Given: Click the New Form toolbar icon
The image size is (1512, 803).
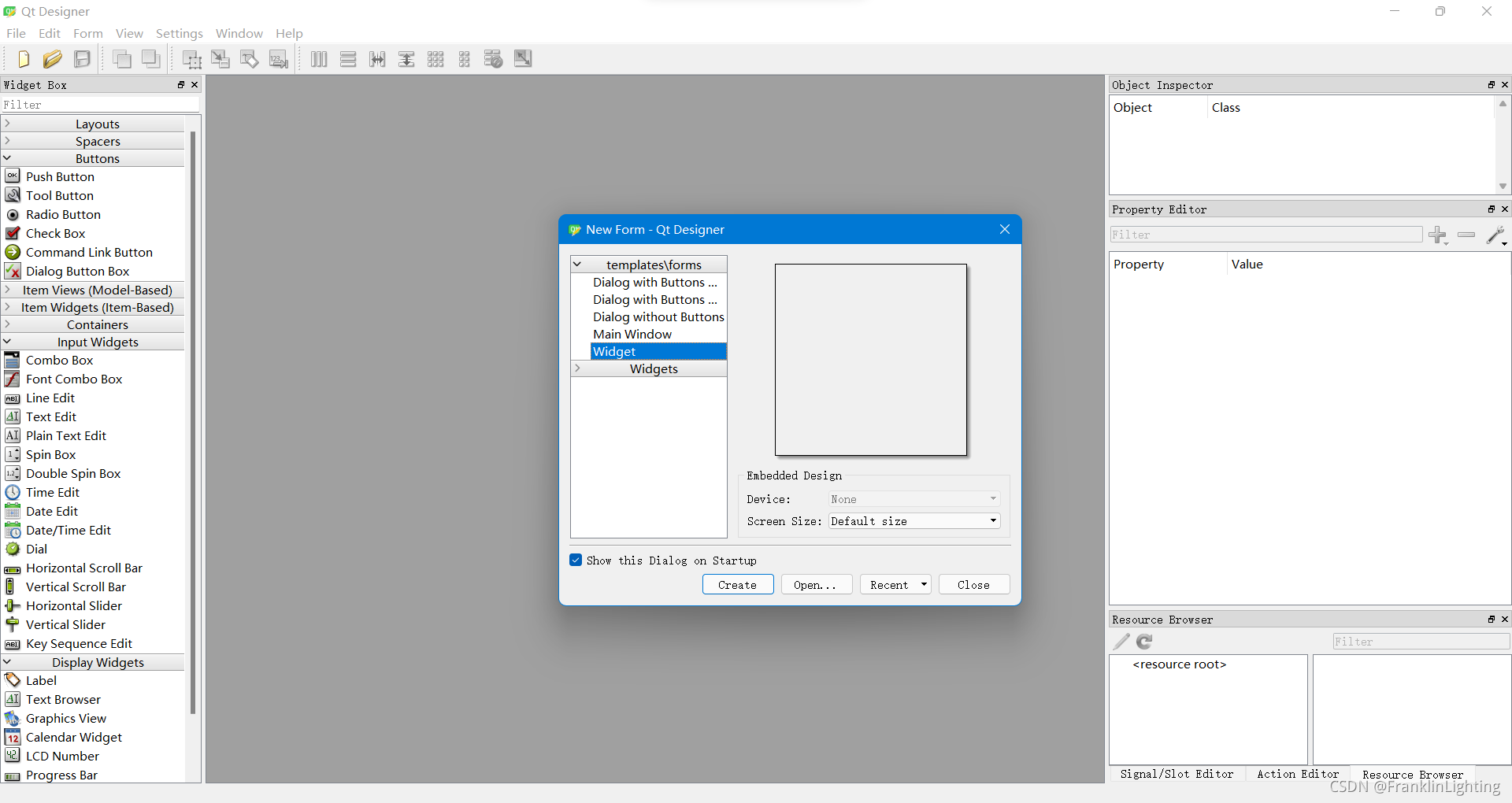Looking at the screenshot, I should [x=23, y=59].
